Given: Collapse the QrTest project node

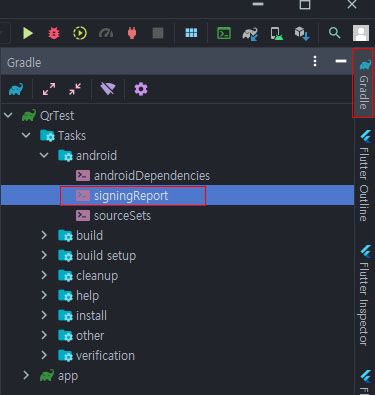Looking at the screenshot, I should [8, 116].
